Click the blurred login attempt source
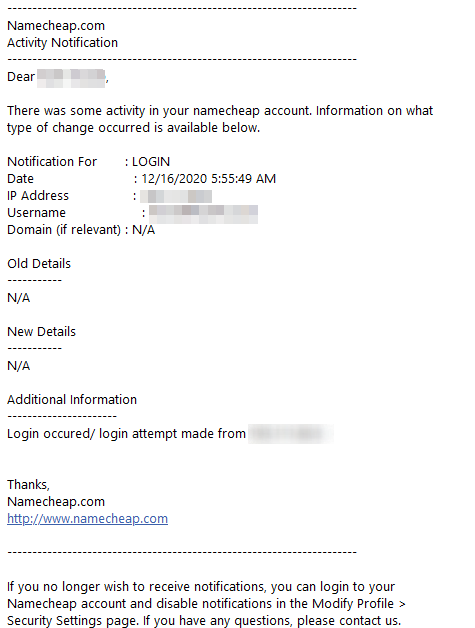The image size is (475, 628). click(x=291, y=434)
